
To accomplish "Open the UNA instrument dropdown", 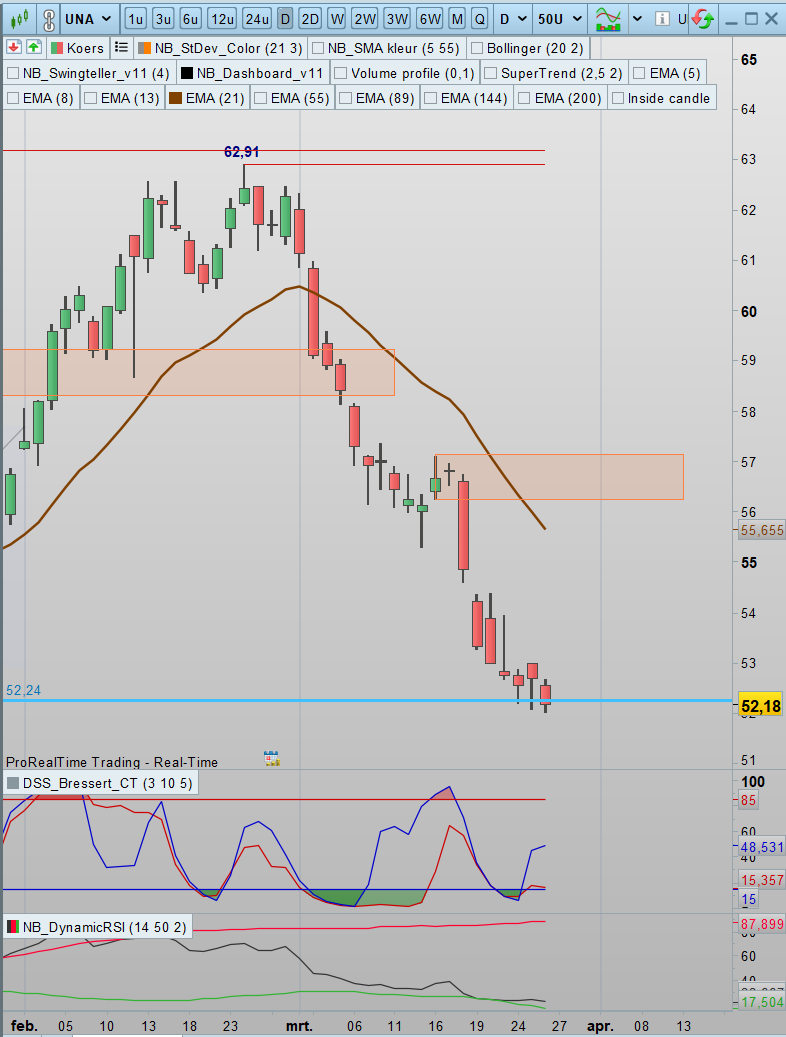I will point(88,19).
